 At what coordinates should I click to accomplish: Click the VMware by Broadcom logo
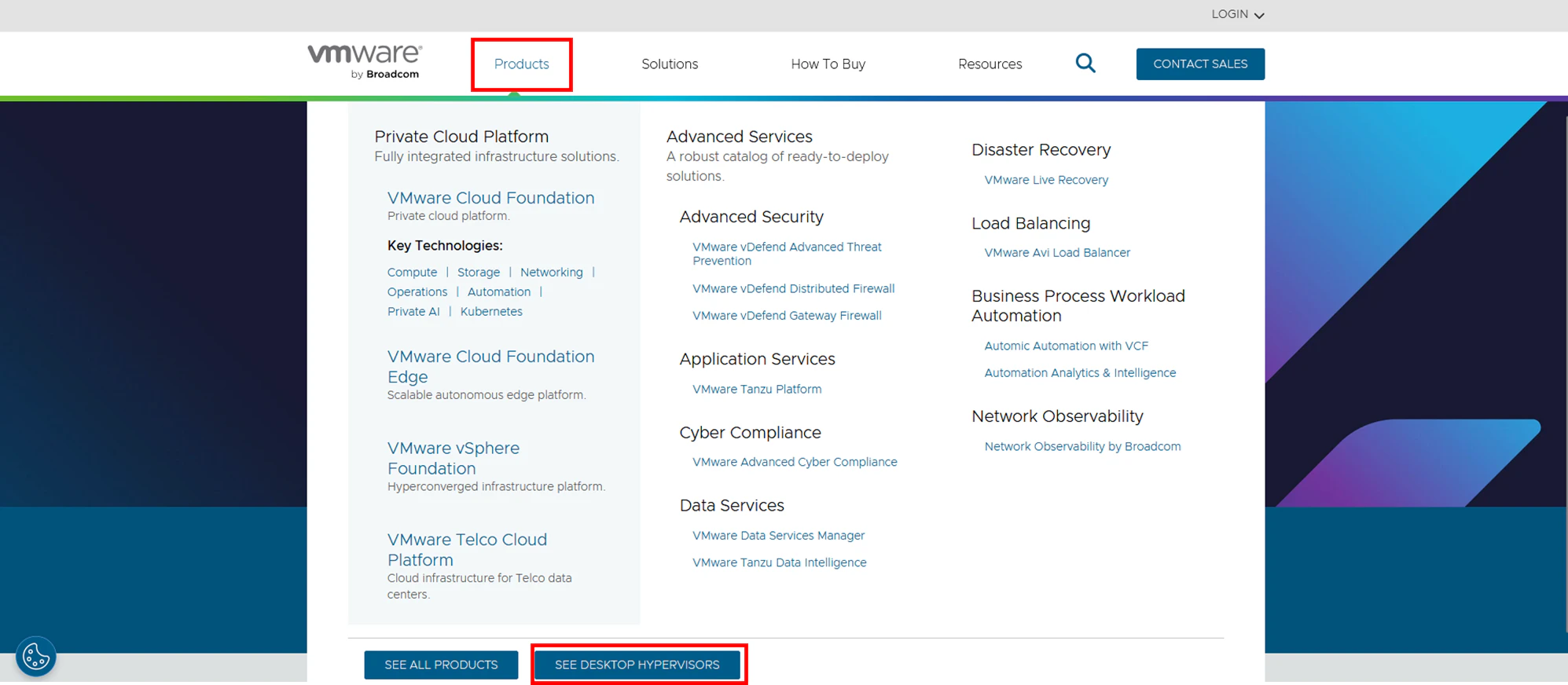point(365,62)
